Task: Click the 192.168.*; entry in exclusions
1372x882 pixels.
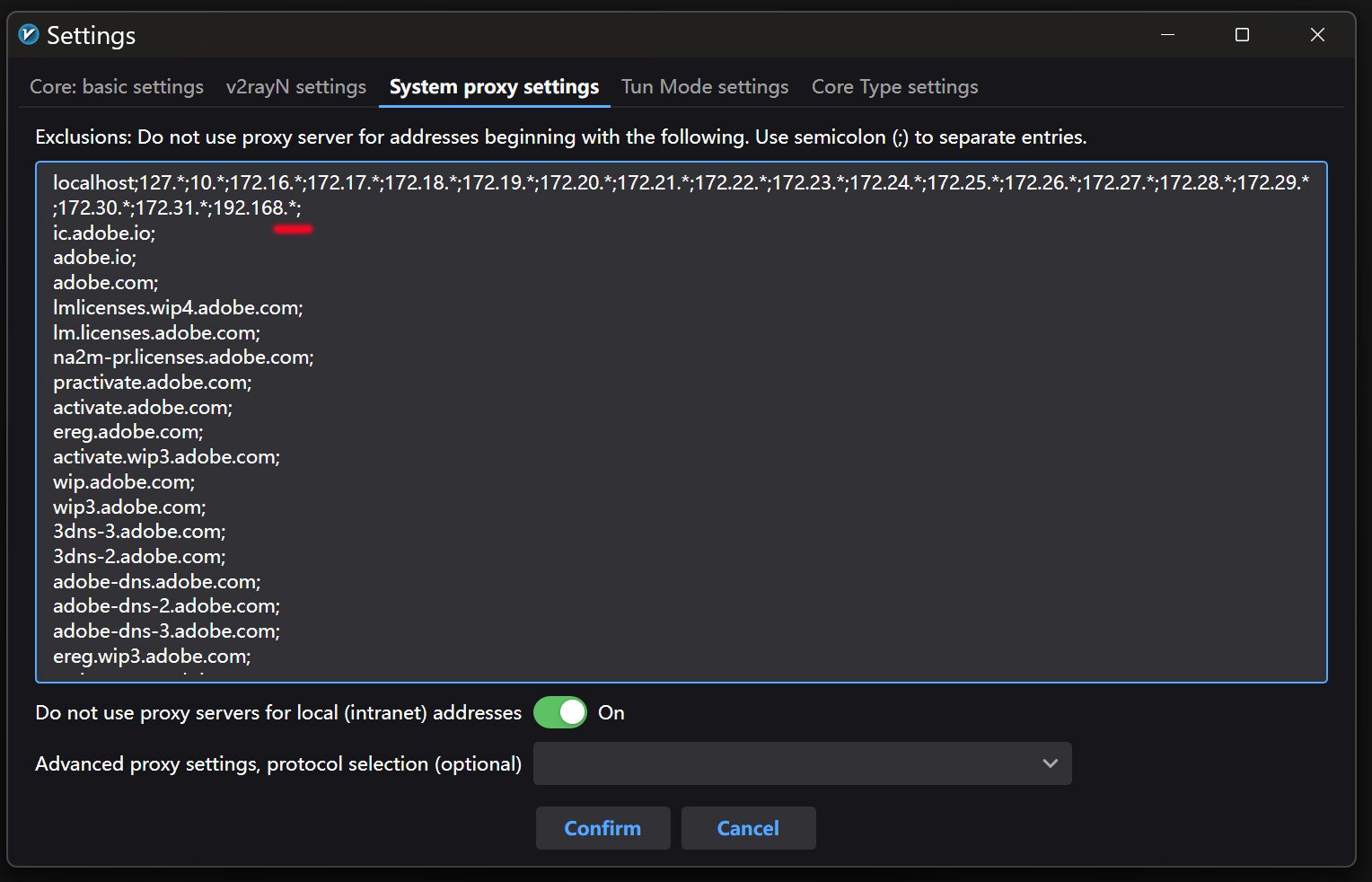Action: pyautogui.click(x=257, y=208)
